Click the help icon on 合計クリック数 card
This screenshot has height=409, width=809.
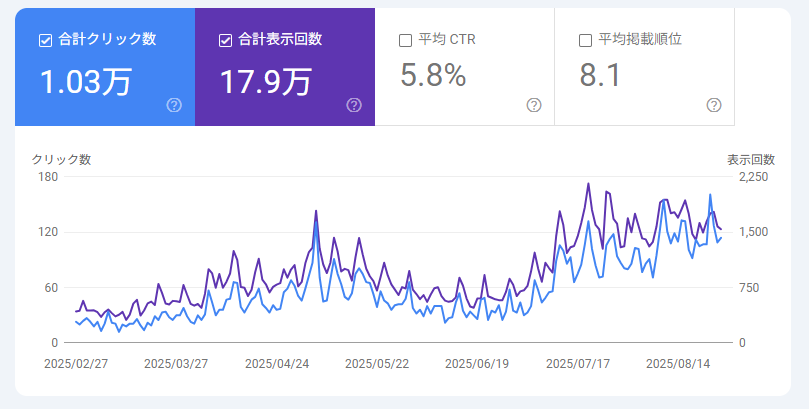click(x=174, y=105)
